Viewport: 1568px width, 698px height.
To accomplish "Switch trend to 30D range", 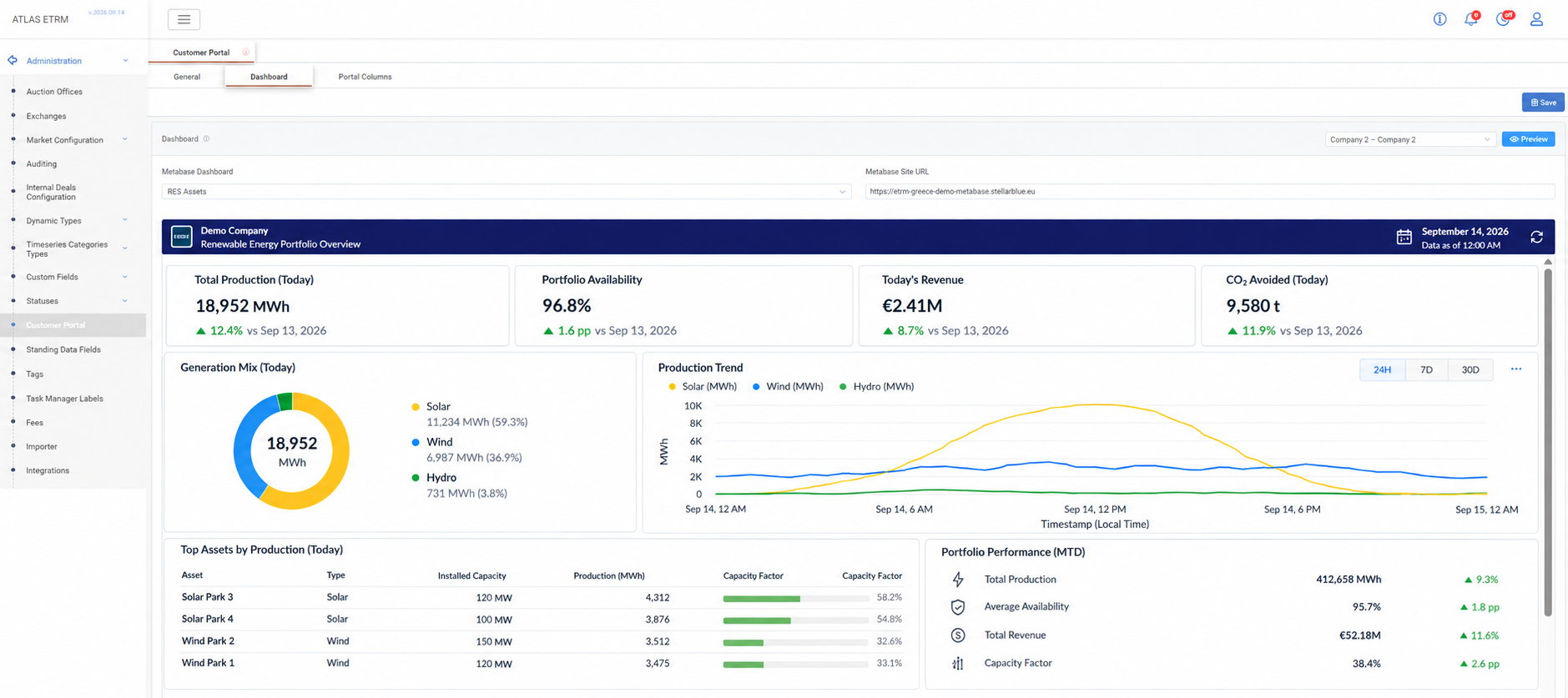I will (x=1470, y=369).
